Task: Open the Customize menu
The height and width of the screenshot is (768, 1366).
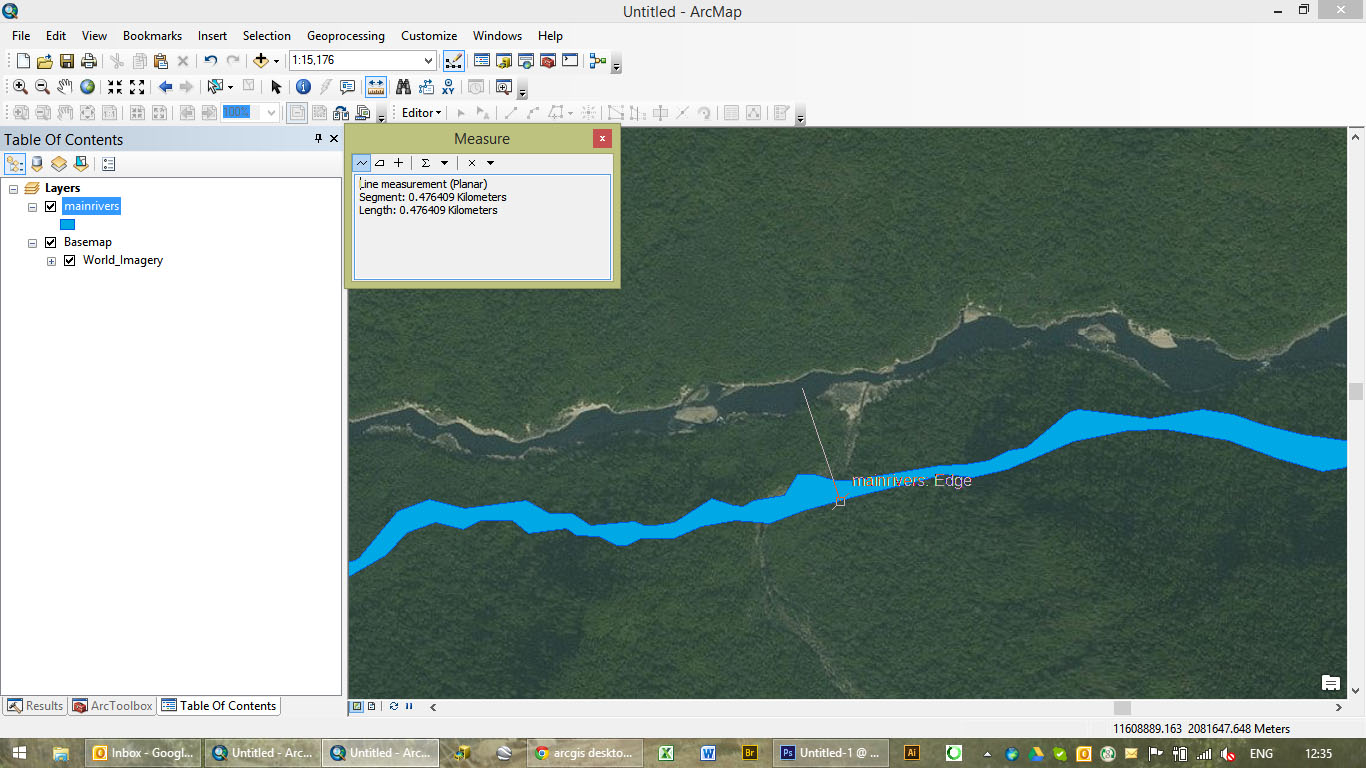Action: click(x=429, y=35)
